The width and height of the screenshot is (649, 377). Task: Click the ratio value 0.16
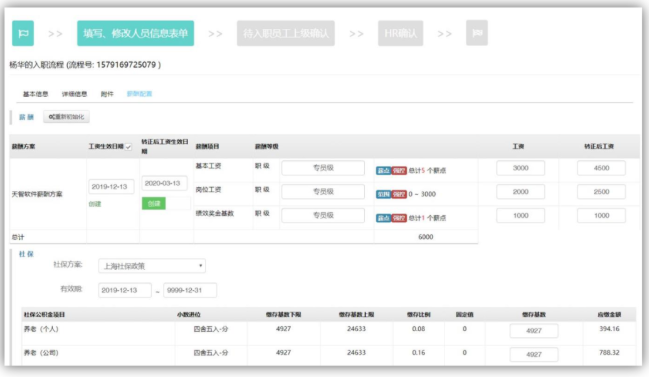[418, 353]
